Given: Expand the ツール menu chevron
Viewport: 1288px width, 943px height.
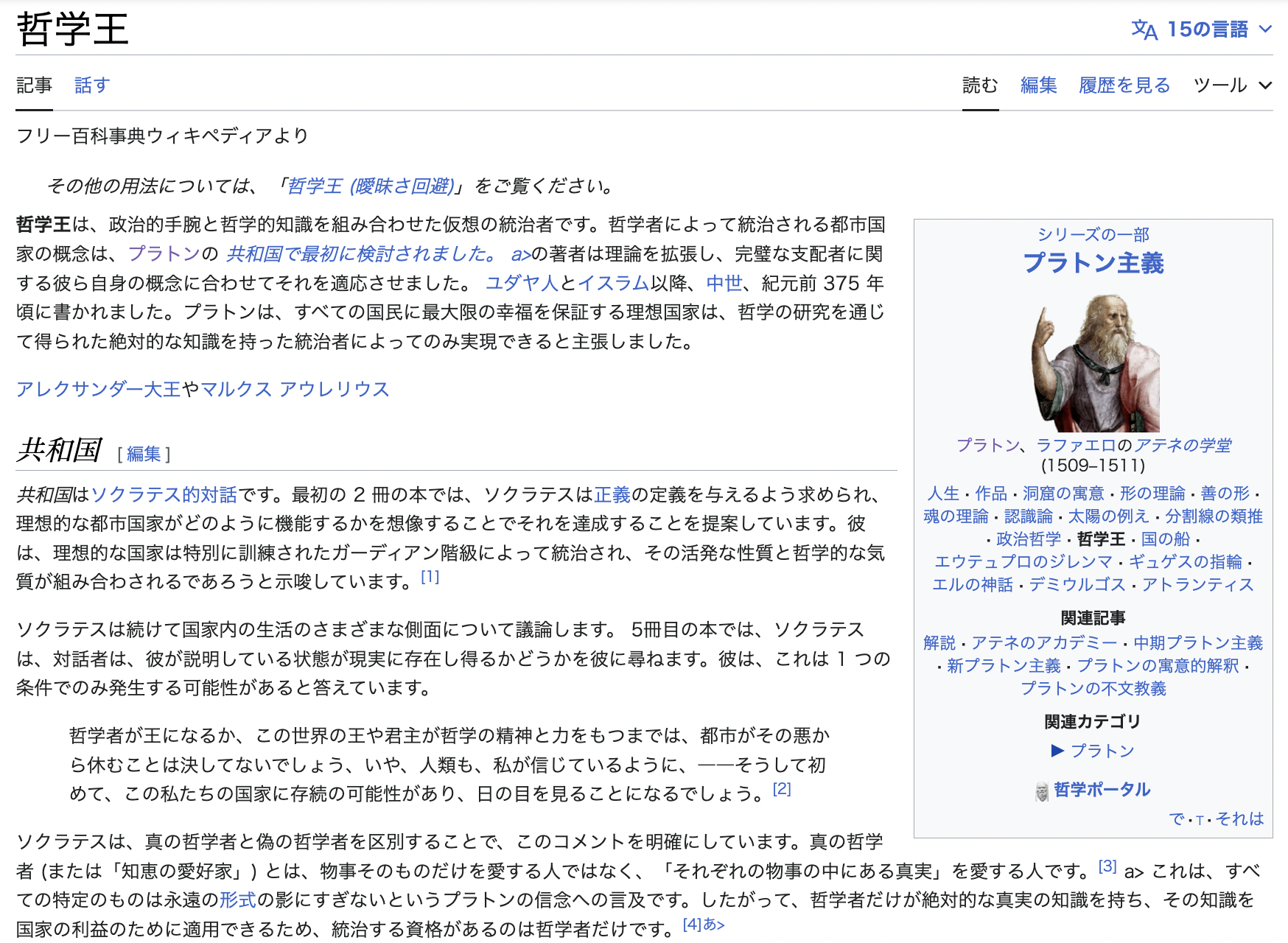Looking at the screenshot, I should tap(1265, 85).
